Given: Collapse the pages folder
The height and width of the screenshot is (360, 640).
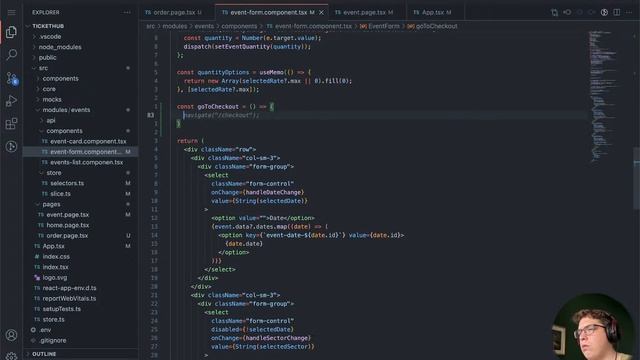Looking at the screenshot, I should pos(51,204).
